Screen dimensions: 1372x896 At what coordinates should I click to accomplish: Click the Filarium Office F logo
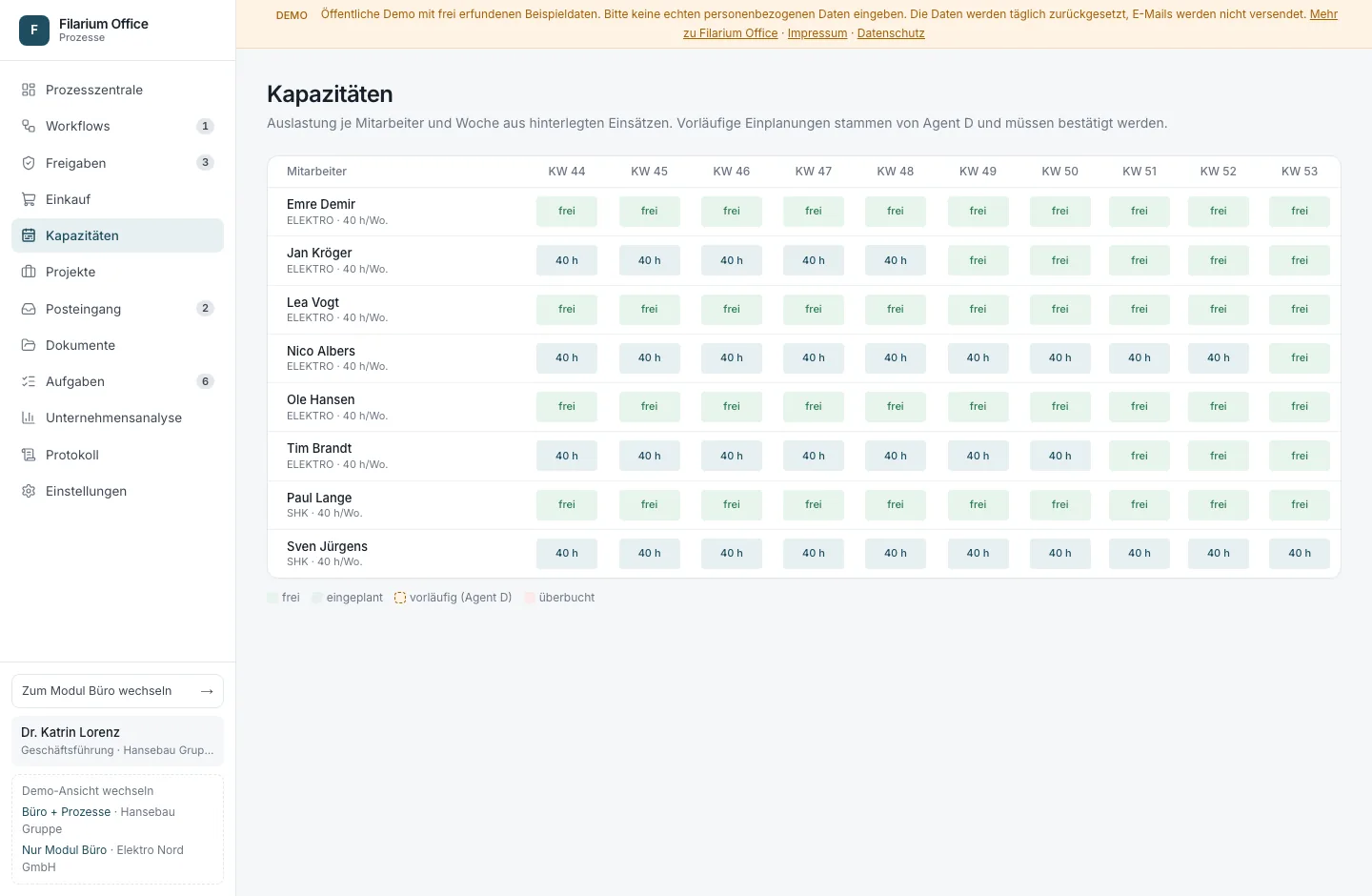click(x=34, y=31)
